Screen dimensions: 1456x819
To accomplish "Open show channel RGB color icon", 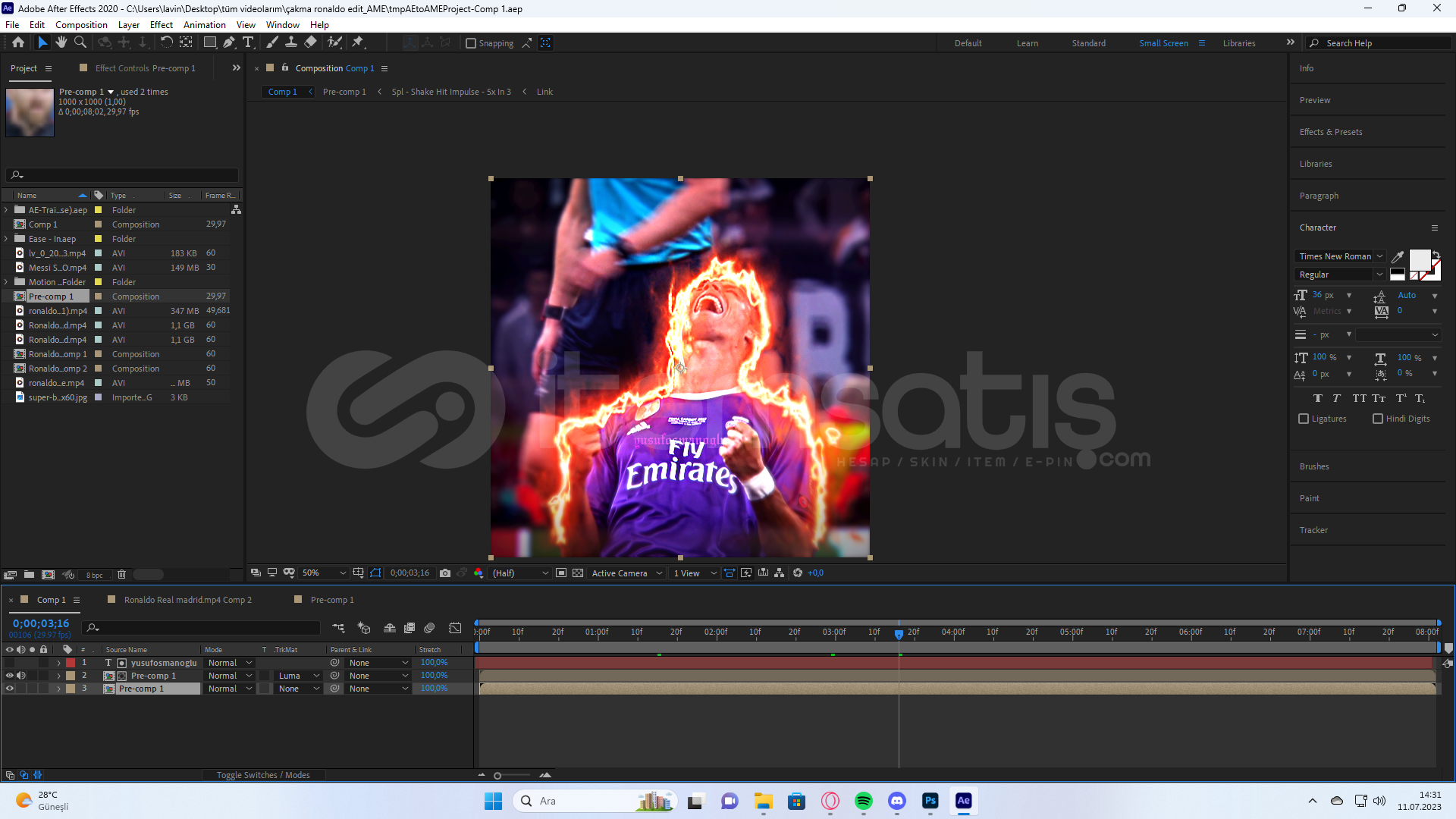I will tap(479, 573).
